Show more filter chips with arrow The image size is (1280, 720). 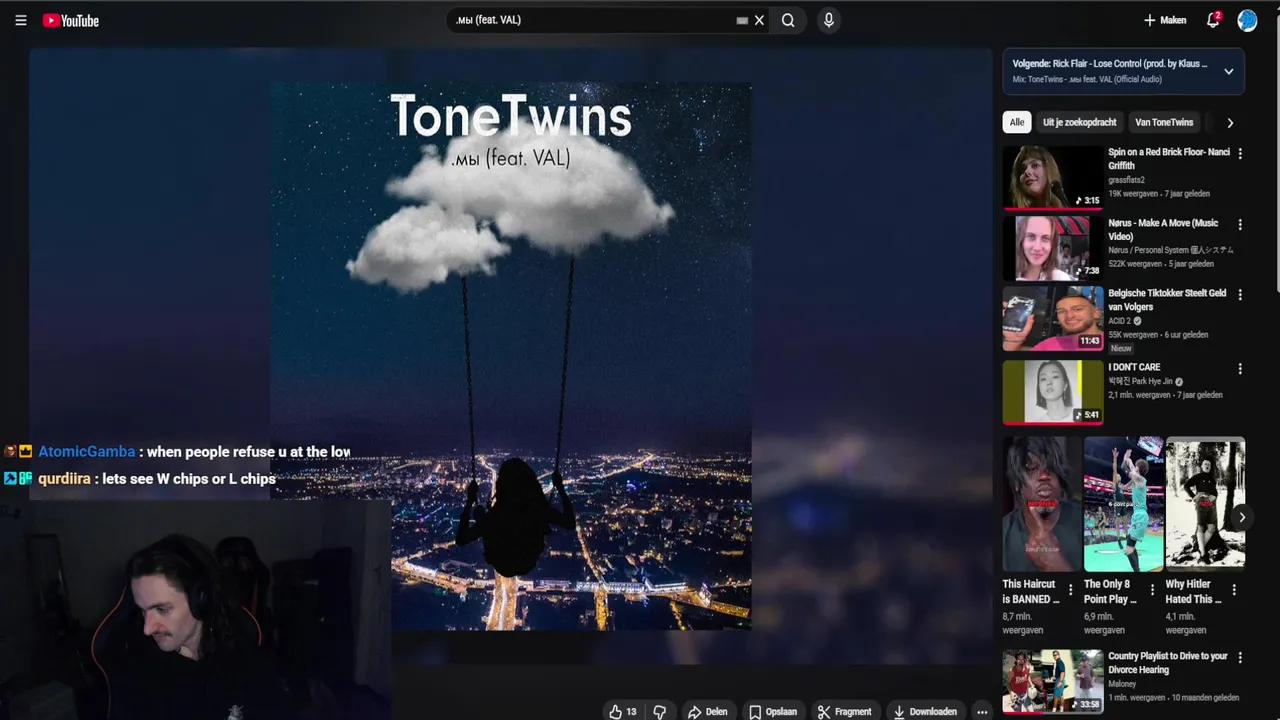pyautogui.click(x=1230, y=122)
